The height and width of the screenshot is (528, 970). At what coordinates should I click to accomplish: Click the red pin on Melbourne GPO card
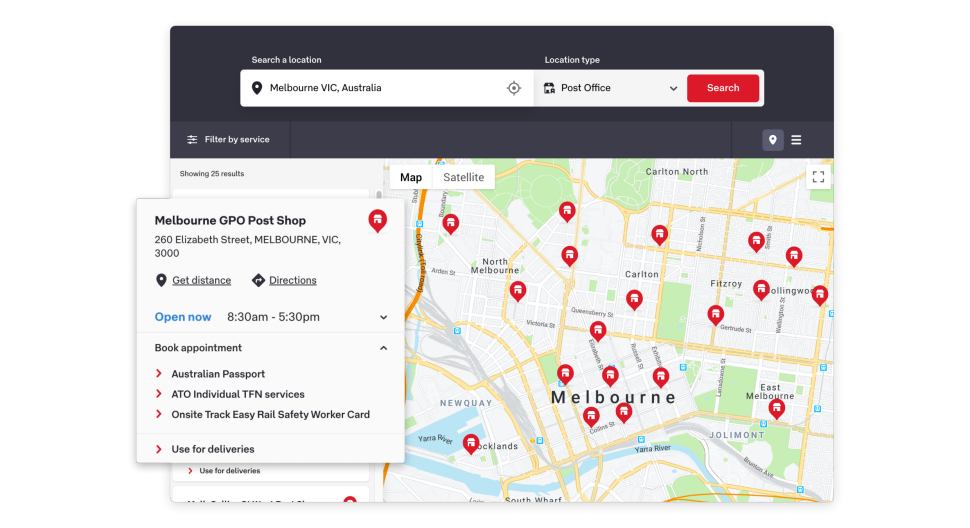[x=377, y=220]
